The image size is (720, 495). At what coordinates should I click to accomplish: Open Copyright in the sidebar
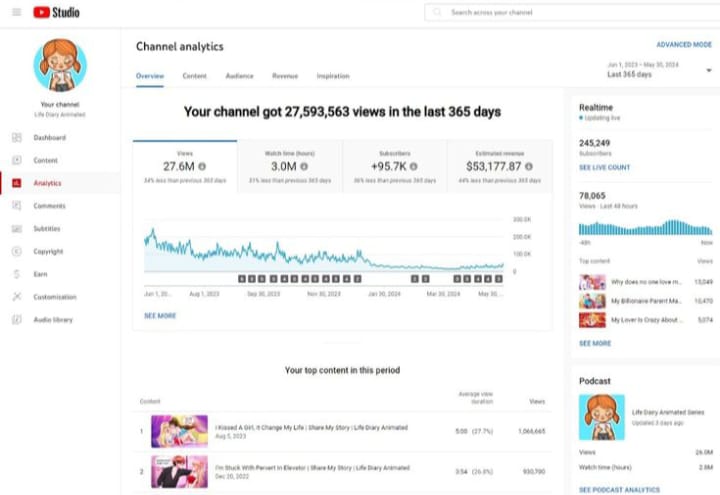[x=48, y=252]
